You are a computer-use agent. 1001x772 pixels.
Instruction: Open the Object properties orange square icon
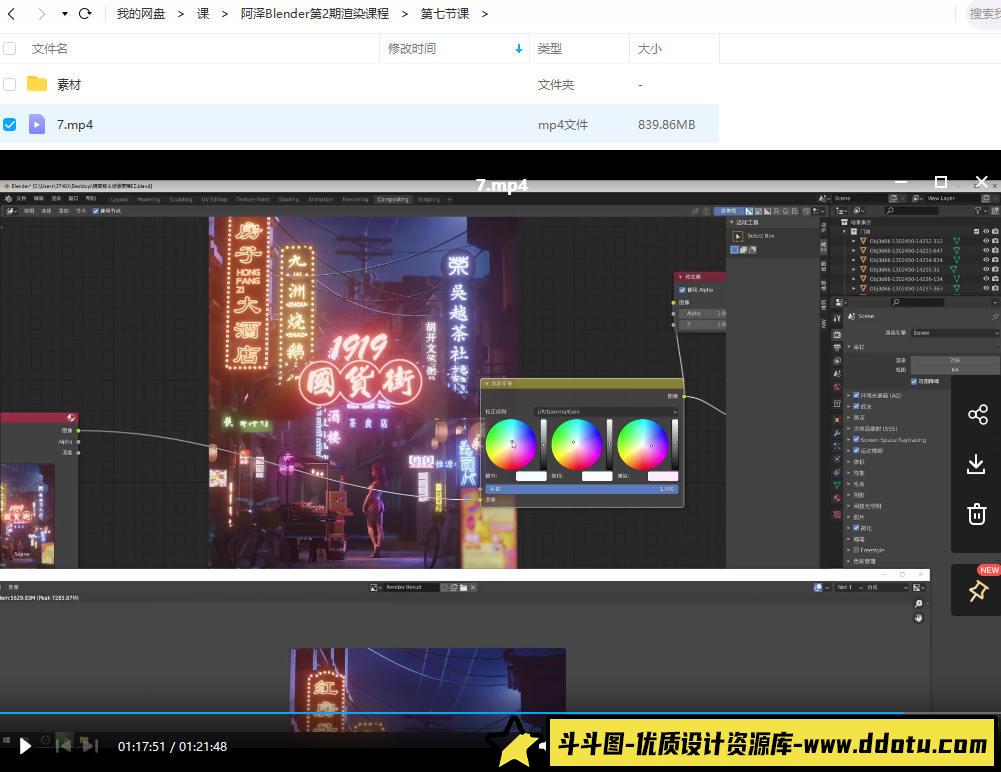point(837,420)
